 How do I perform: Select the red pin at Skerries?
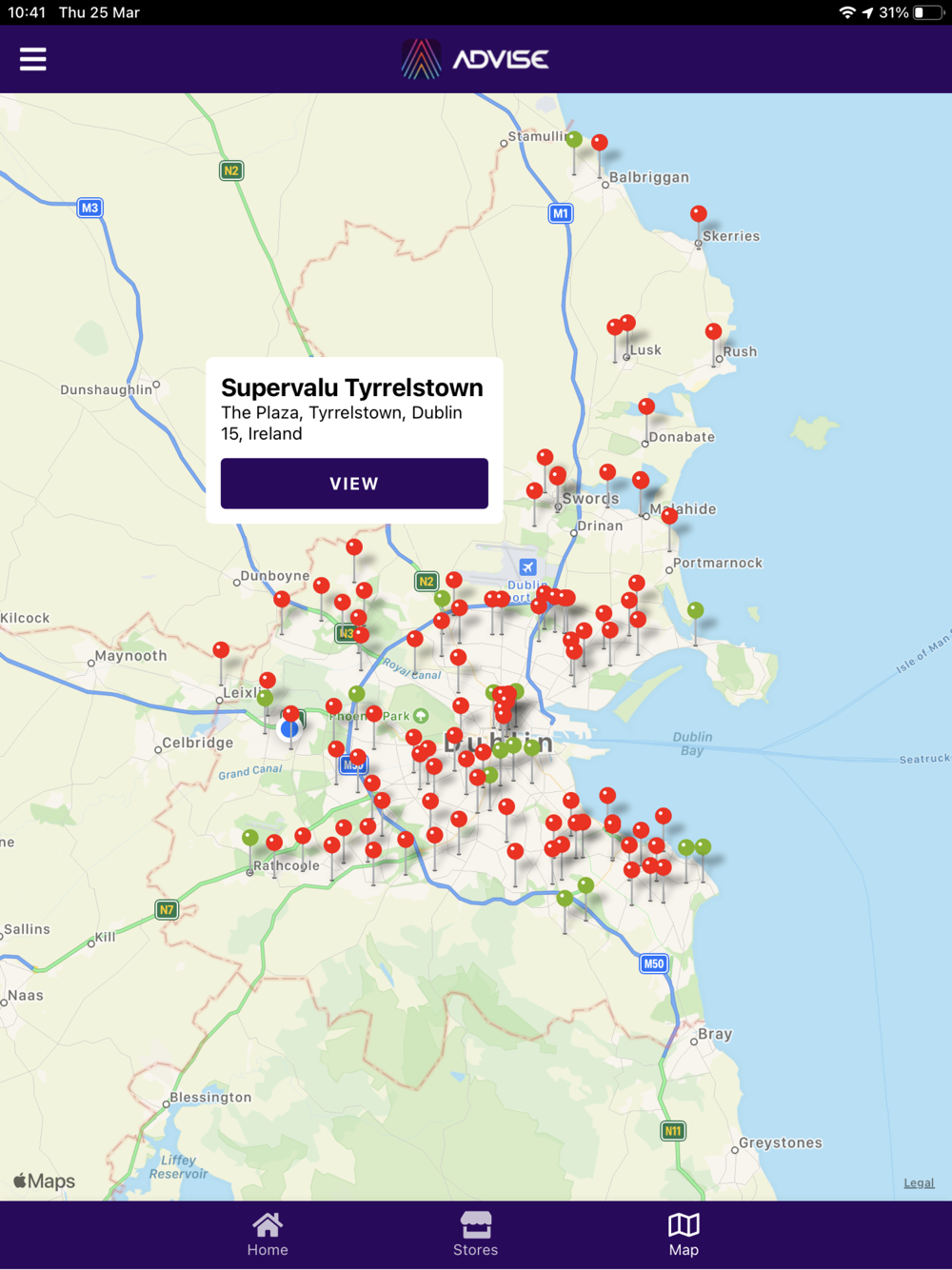tap(699, 214)
